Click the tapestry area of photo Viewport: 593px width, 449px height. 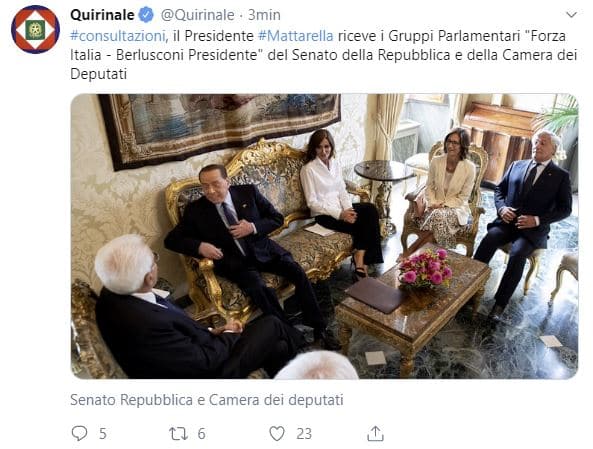click(x=219, y=127)
